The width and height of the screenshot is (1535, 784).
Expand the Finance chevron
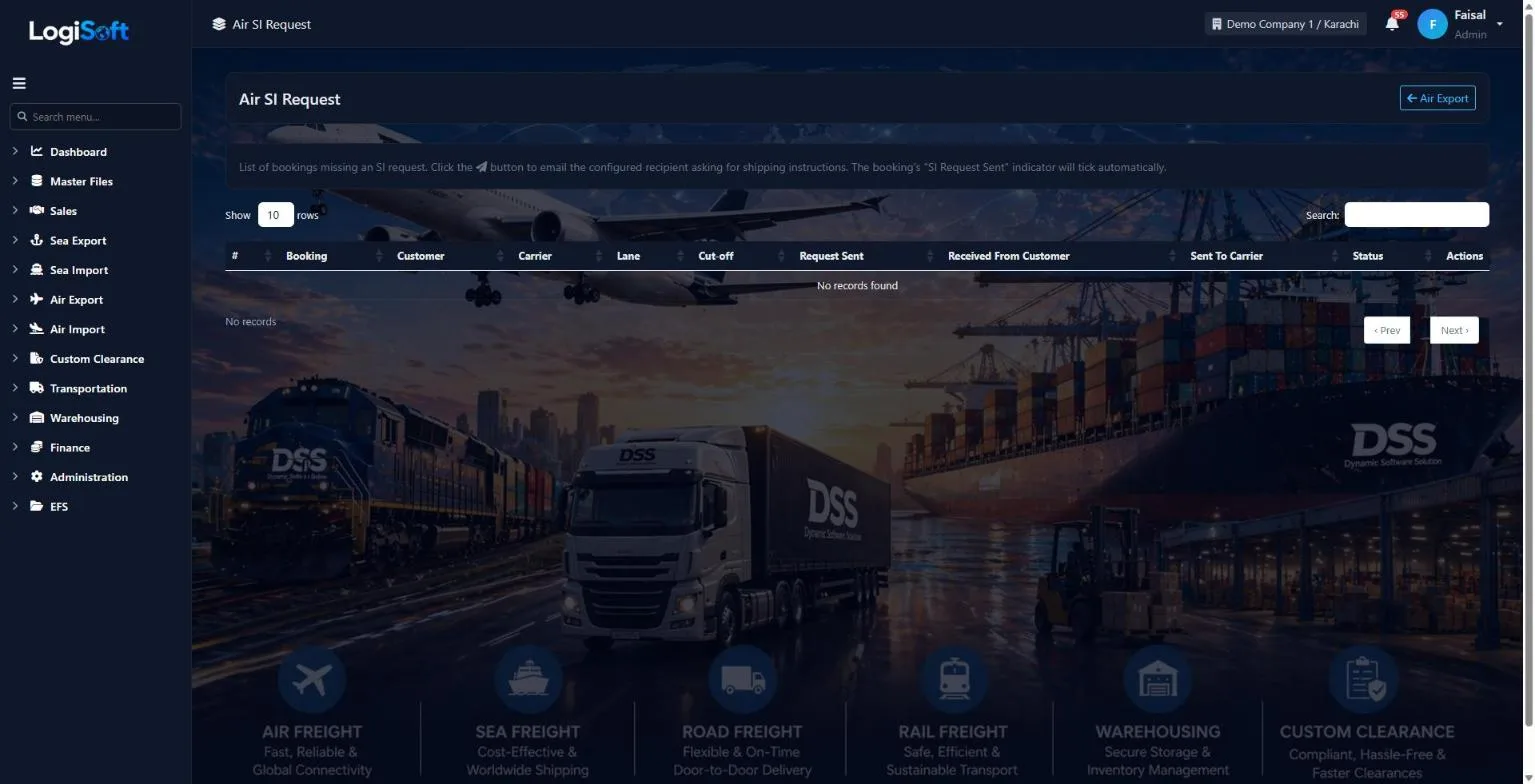(15, 447)
